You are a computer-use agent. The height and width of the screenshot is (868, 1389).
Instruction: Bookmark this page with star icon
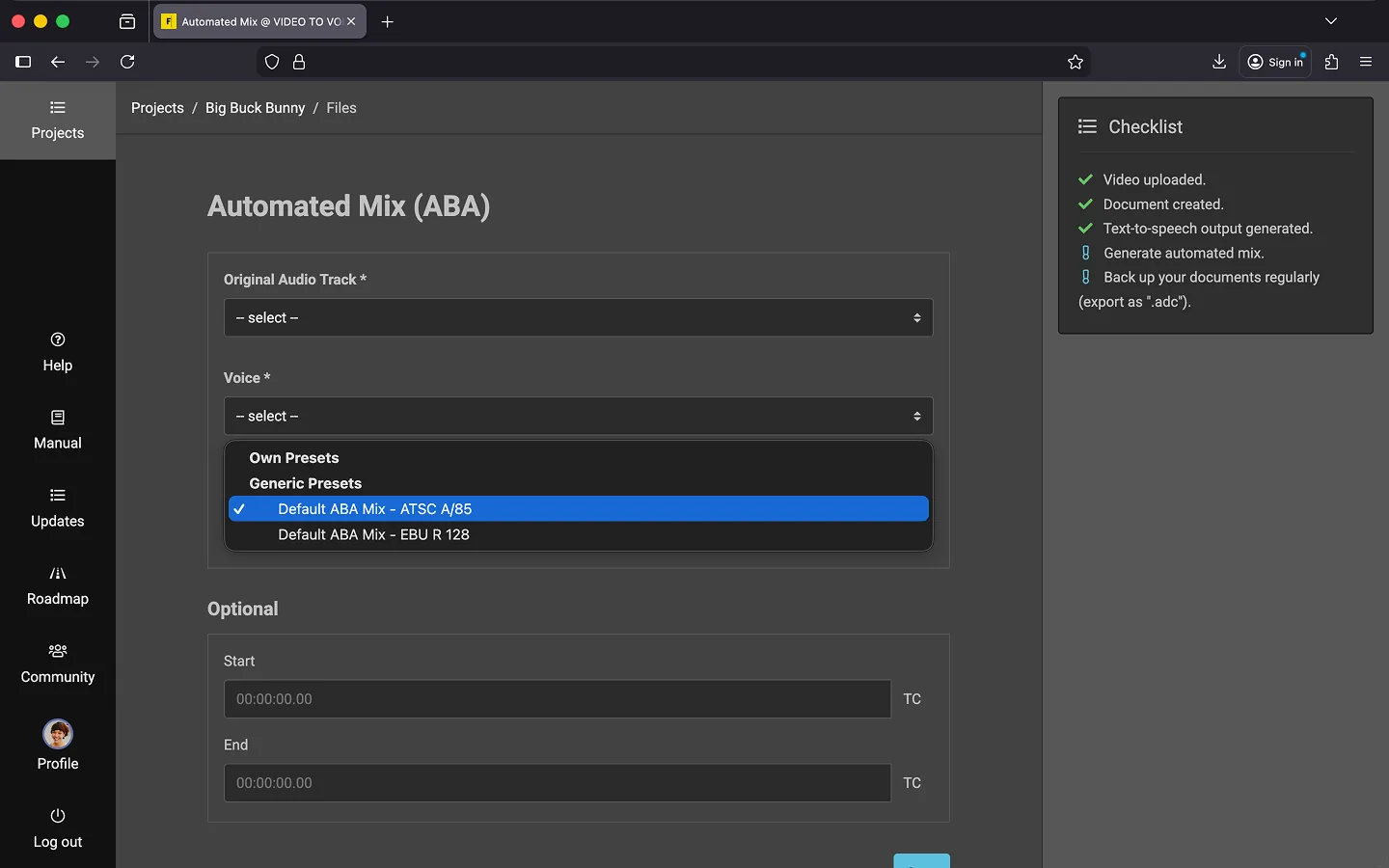tap(1076, 62)
